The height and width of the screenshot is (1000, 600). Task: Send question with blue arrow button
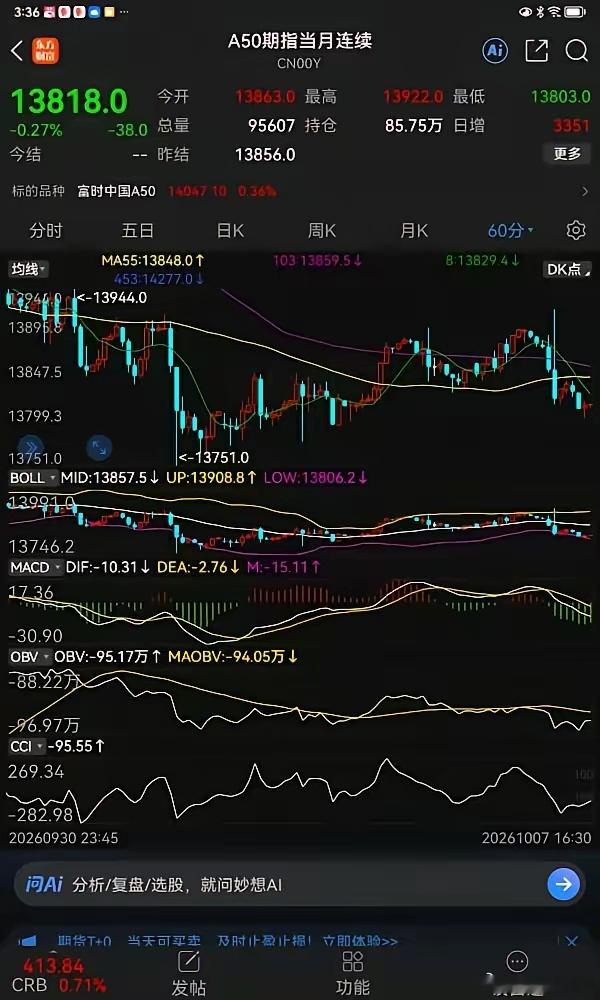pyautogui.click(x=564, y=885)
